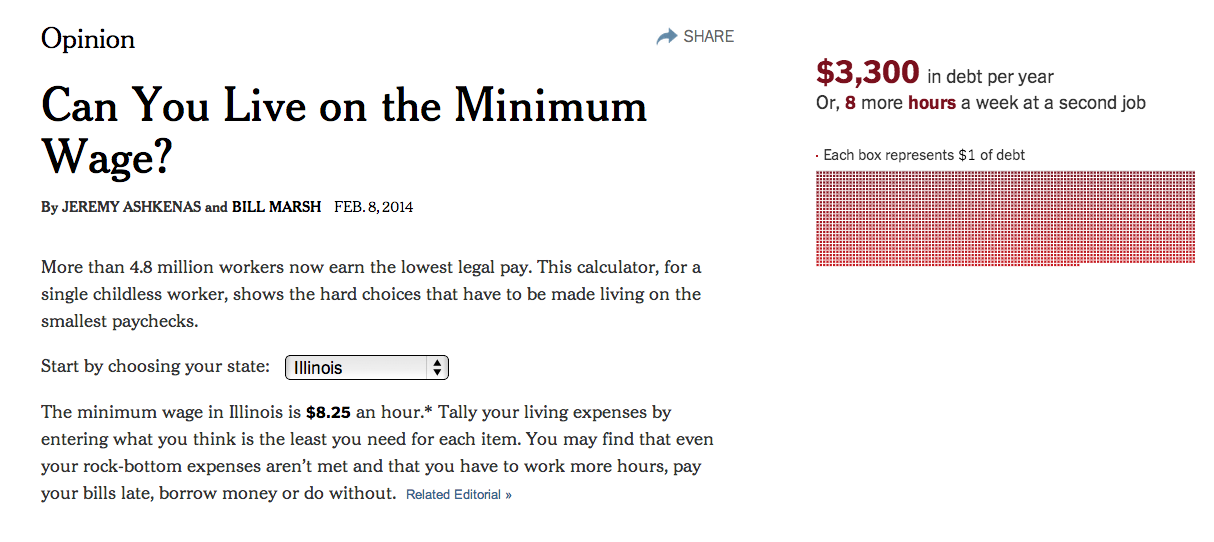Click the bold $8.25 hourly wage
The height and width of the screenshot is (542, 1214).
(328, 412)
